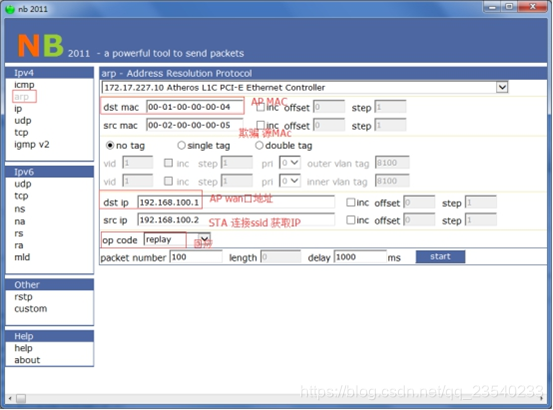Open igmp v2 packet page
Screen dimensions: 553x410
point(31,145)
